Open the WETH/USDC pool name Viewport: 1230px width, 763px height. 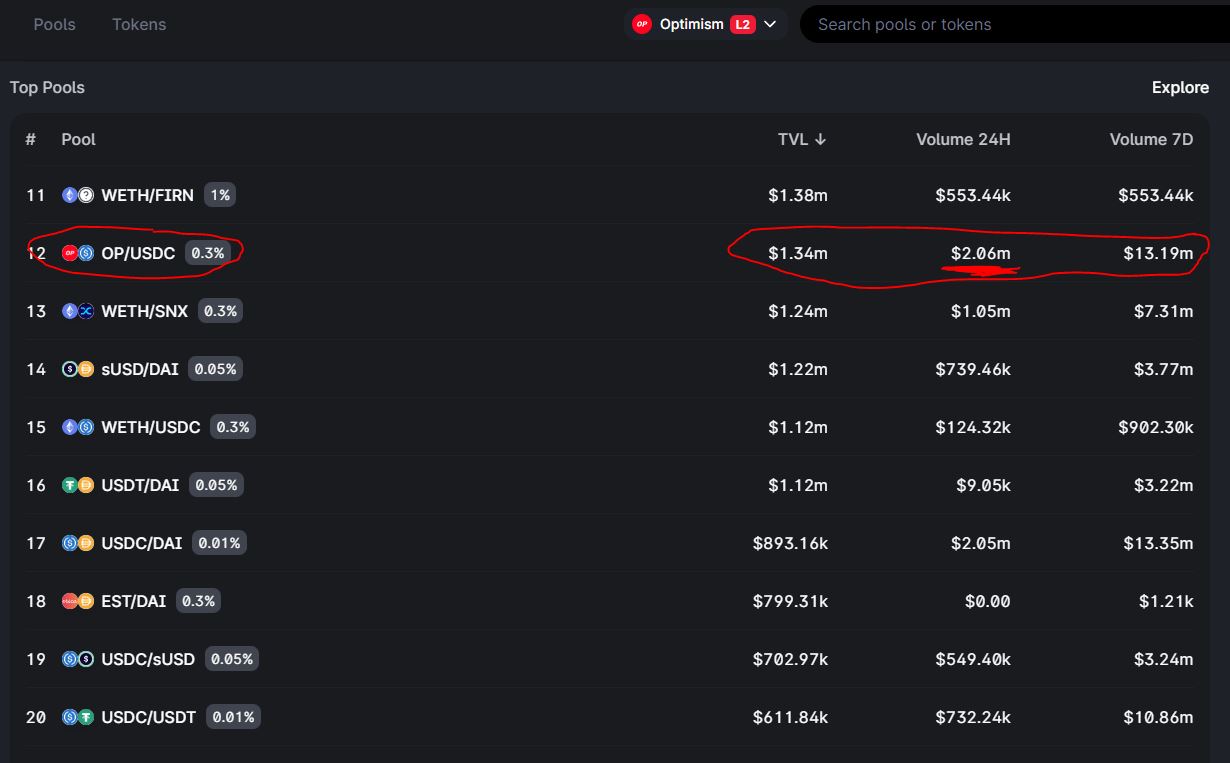pyautogui.click(x=151, y=427)
